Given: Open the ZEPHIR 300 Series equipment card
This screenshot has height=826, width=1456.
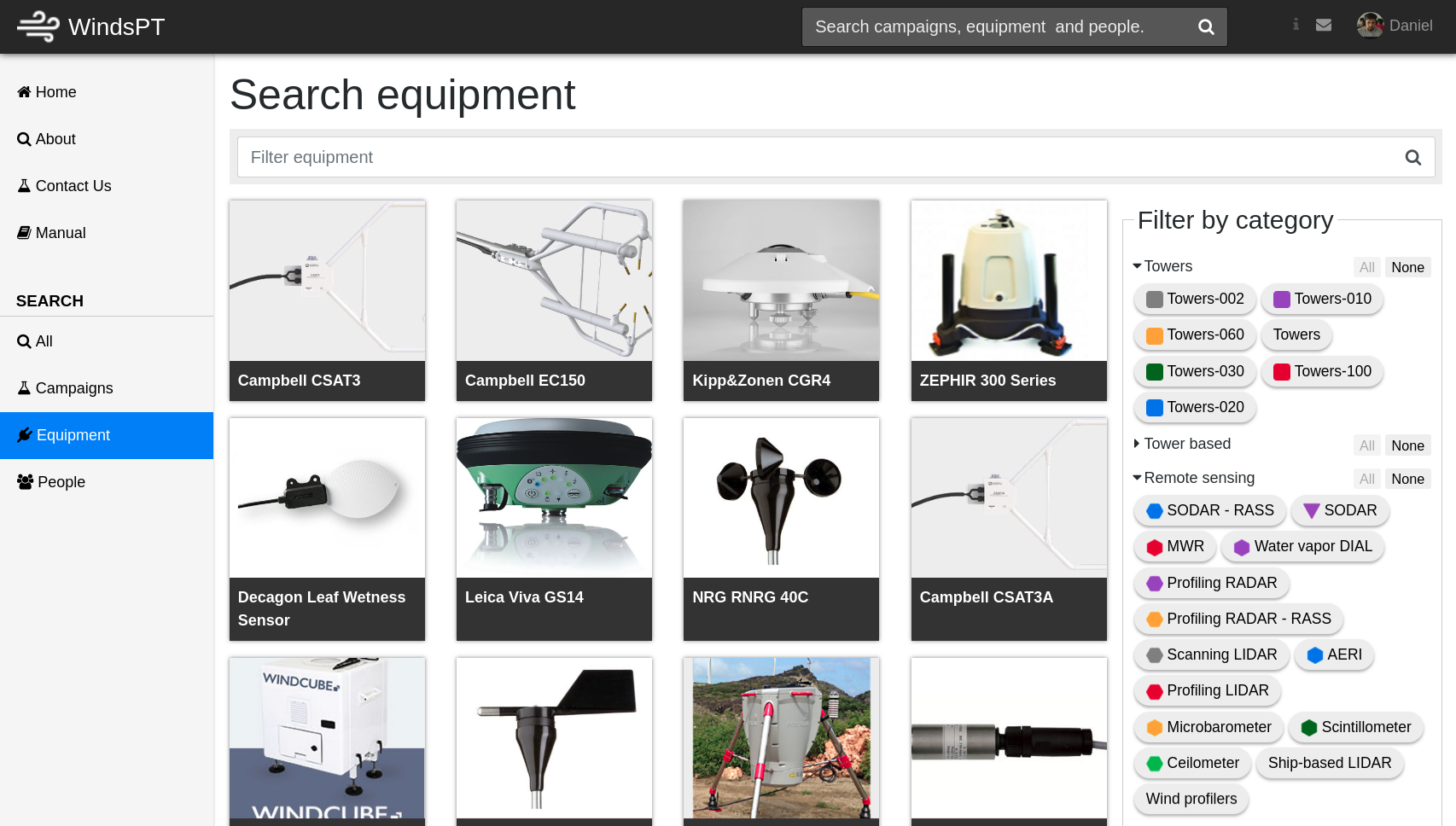Looking at the screenshot, I should click(x=1009, y=300).
